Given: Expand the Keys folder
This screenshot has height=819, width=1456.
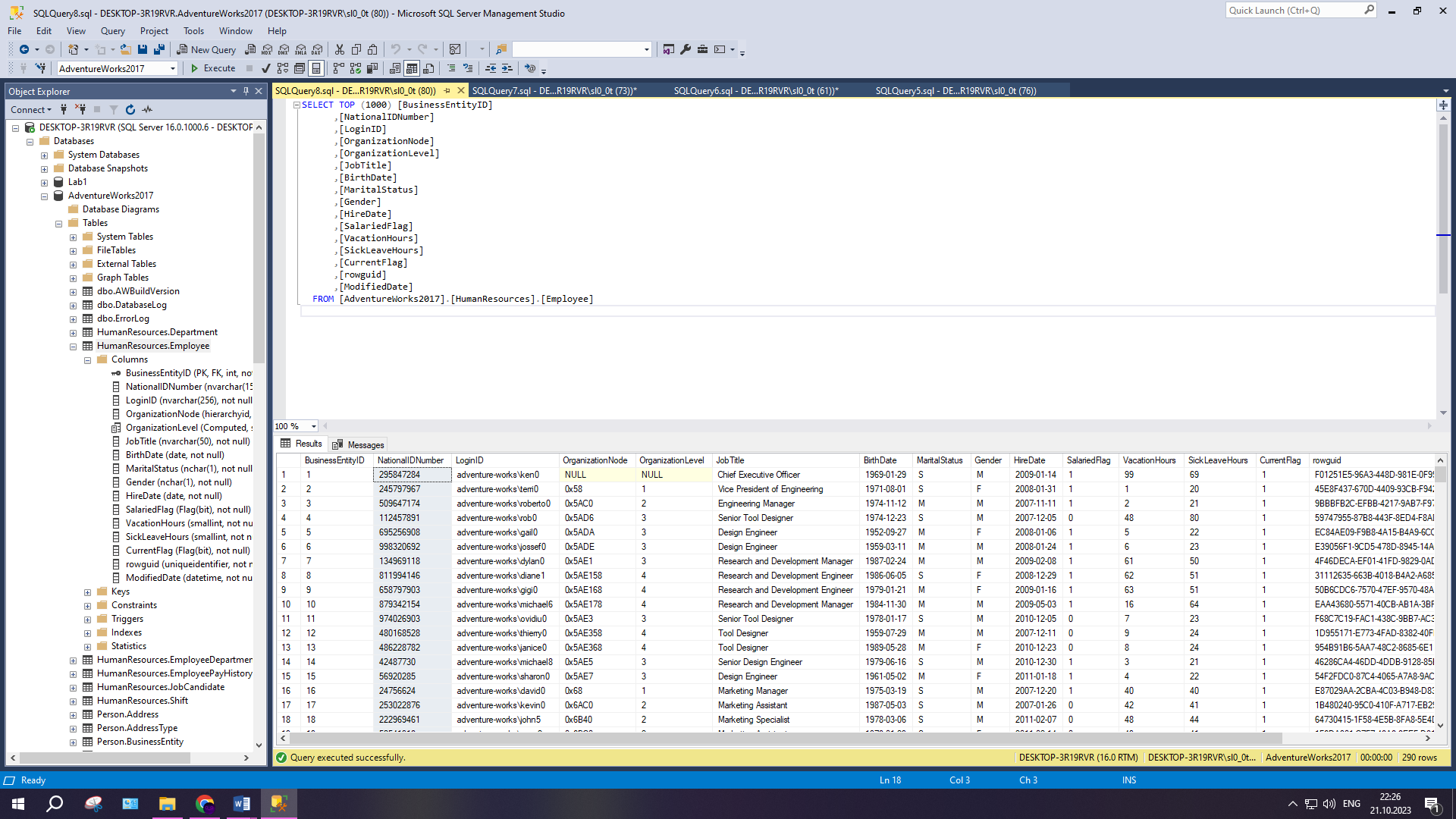Looking at the screenshot, I should (x=88, y=592).
